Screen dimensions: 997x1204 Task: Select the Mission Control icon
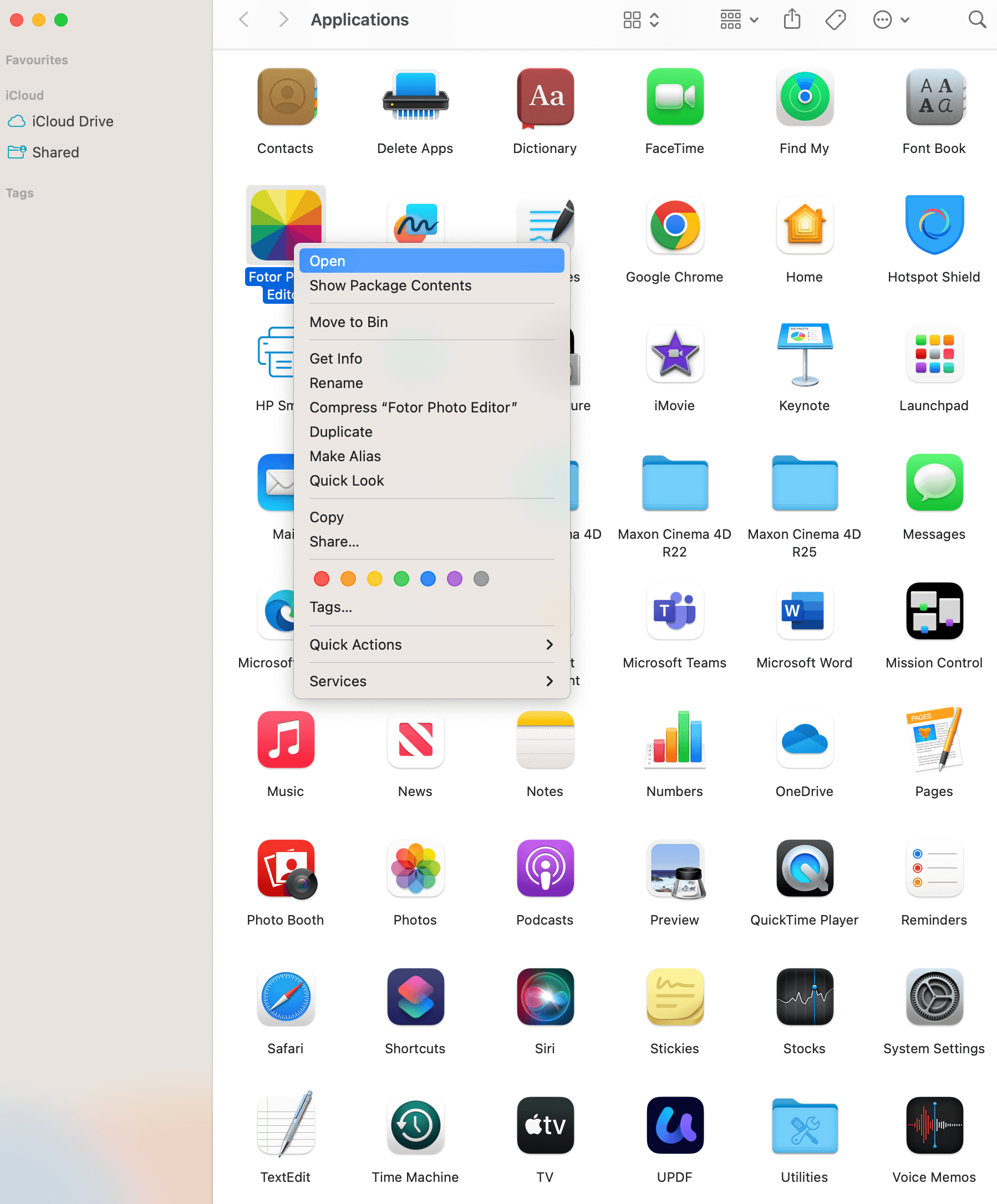coord(934,611)
